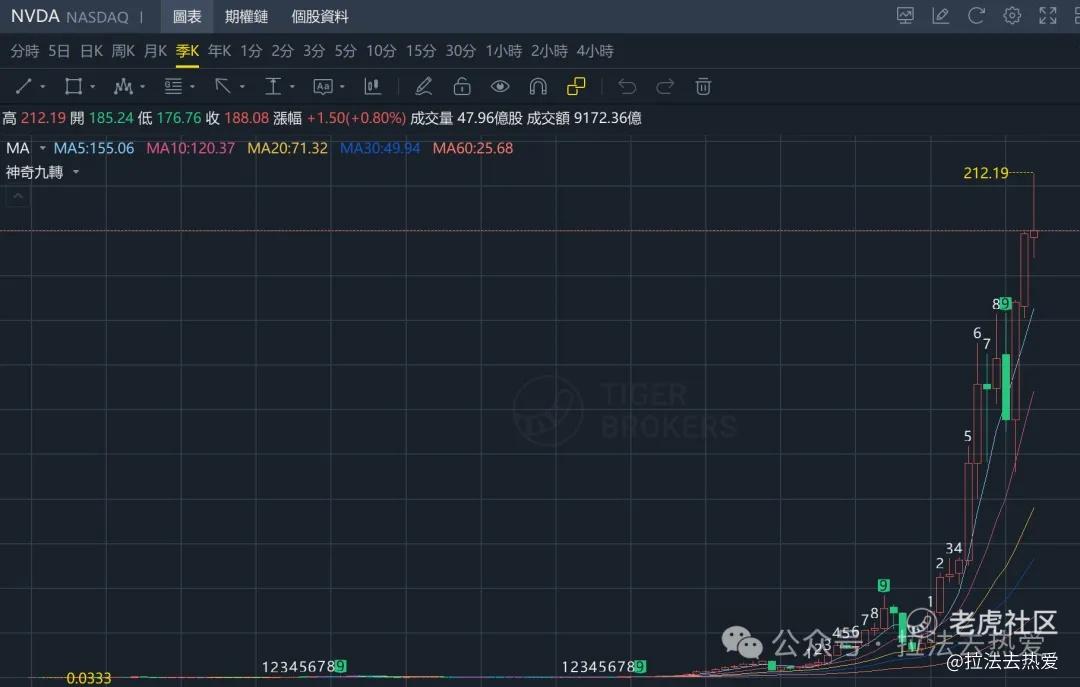Open the rectangle shape options arrow
The height and width of the screenshot is (687, 1080).
coord(92,87)
